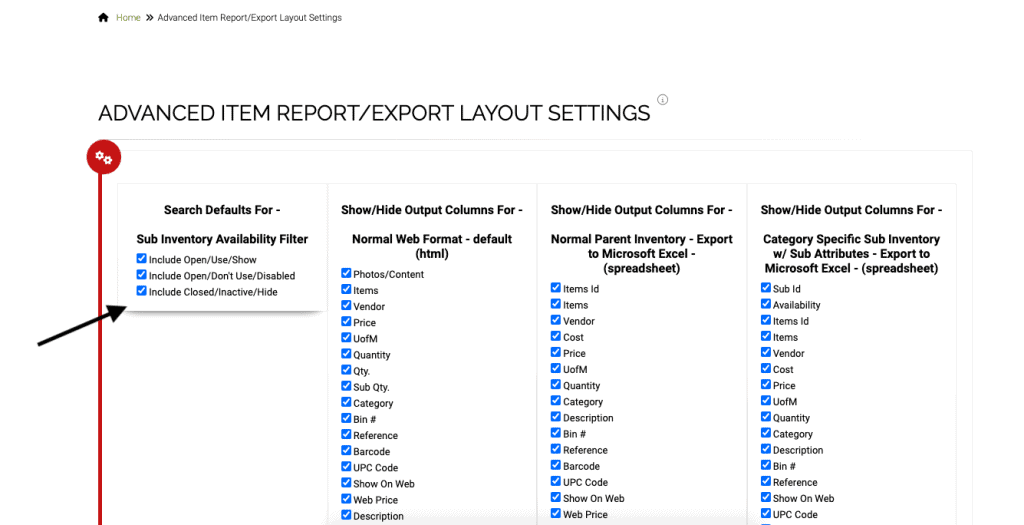Toggle Bin # in Normal Web Format list
Image resolution: width=1024 pixels, height=525 pixels.
(x=346, y=418)
